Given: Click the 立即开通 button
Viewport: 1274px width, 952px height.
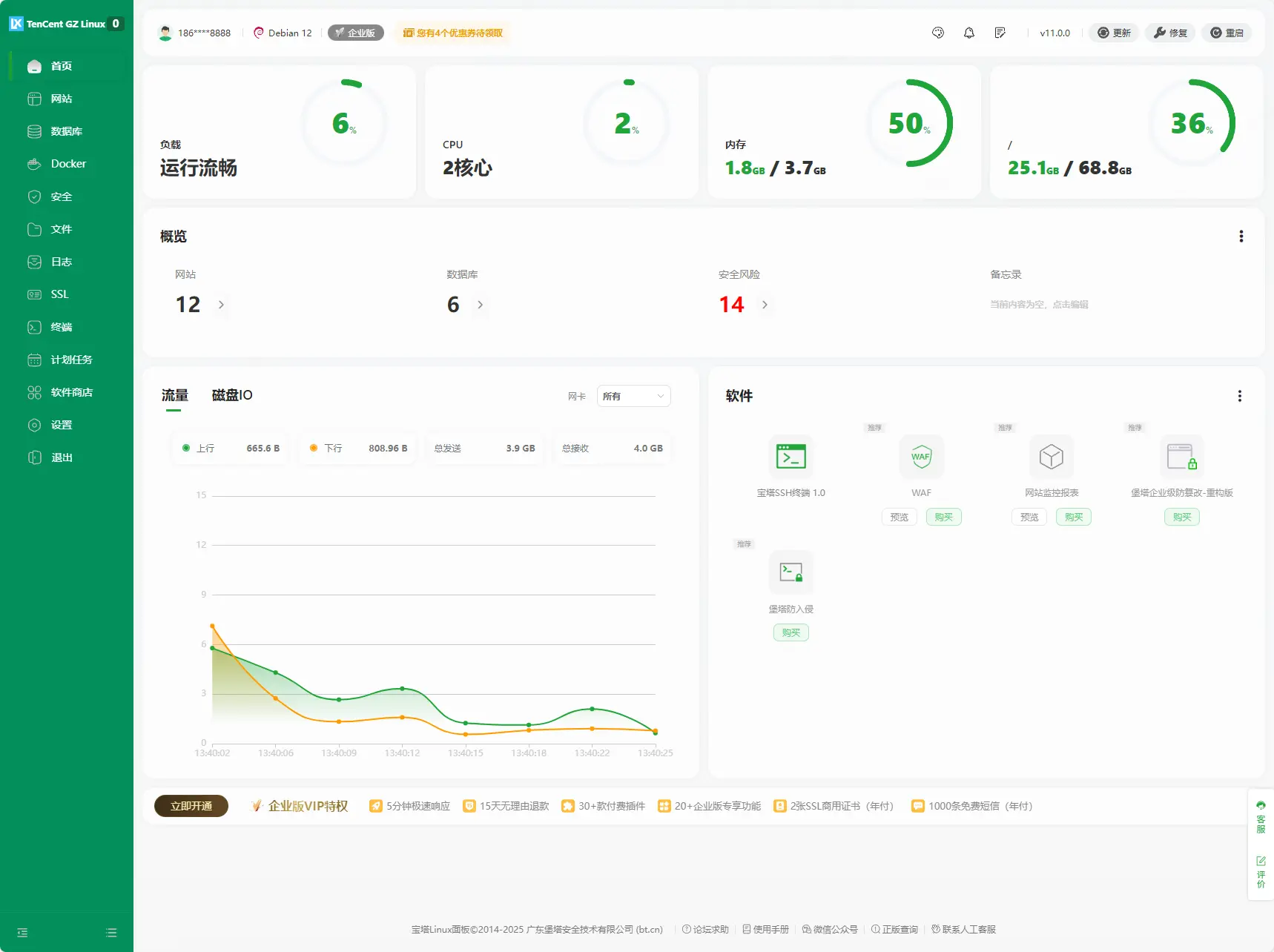Looking at the screenshot, I should 191,806.
